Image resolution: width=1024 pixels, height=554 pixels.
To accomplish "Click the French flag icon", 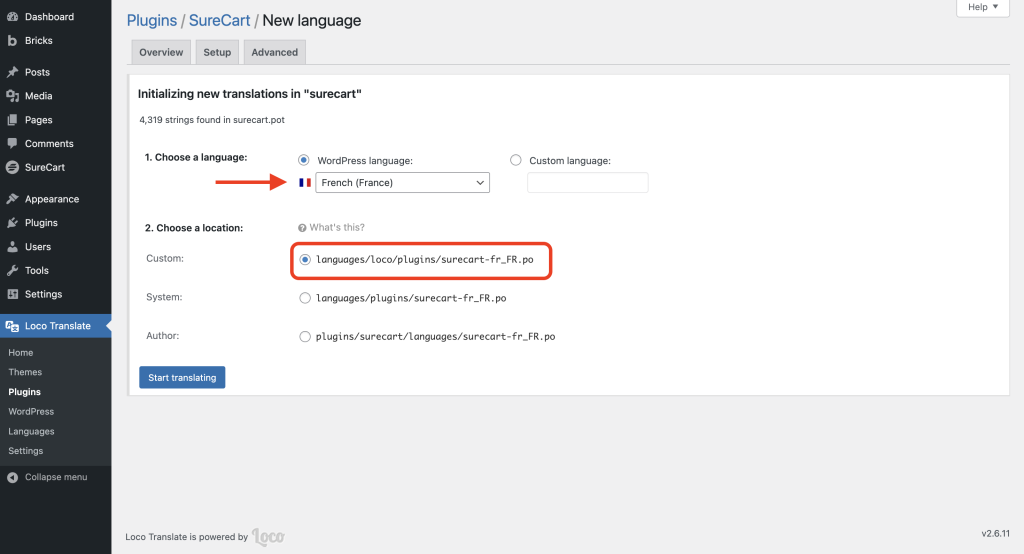I will (305, 183).
